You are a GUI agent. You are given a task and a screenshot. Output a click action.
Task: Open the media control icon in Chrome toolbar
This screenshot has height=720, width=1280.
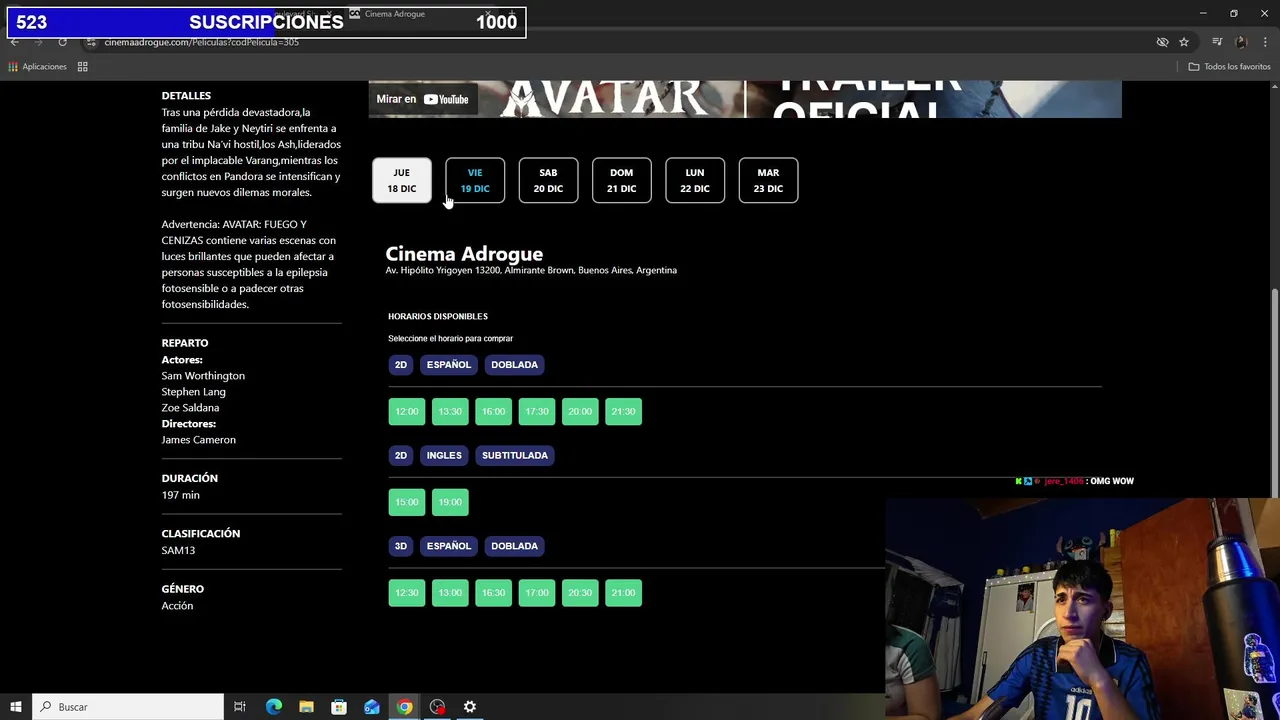click(1217, 42)
